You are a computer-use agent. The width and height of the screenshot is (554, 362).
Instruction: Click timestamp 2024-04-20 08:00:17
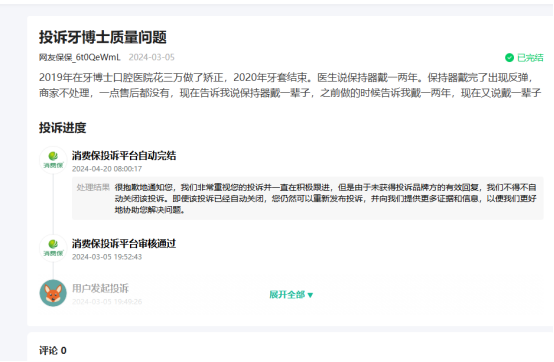[107, 169]
